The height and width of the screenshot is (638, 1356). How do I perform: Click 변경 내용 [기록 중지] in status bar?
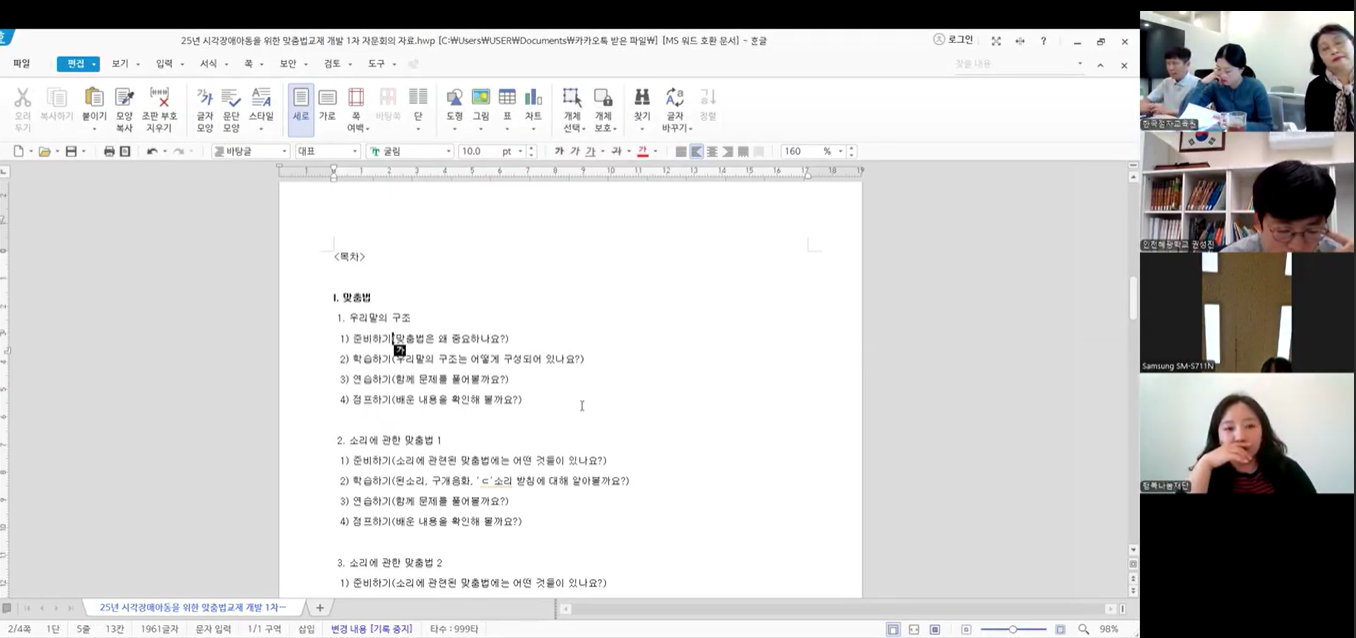[x=371, y=629]
